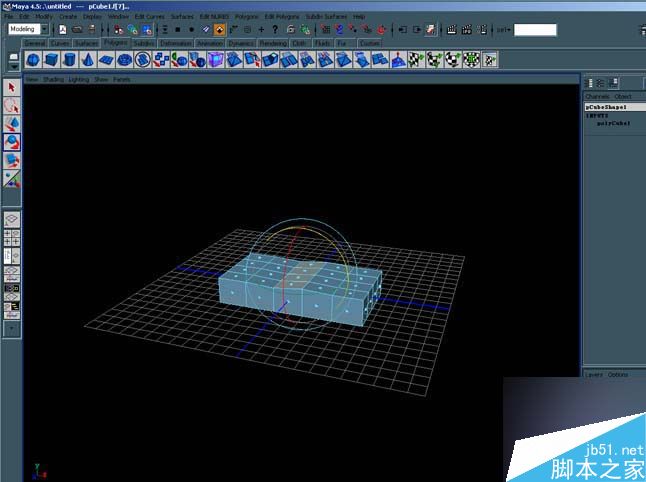Toggle the square points mask icon
The width and height of the screenshot is (646, 482).
(x=178, y=29)
